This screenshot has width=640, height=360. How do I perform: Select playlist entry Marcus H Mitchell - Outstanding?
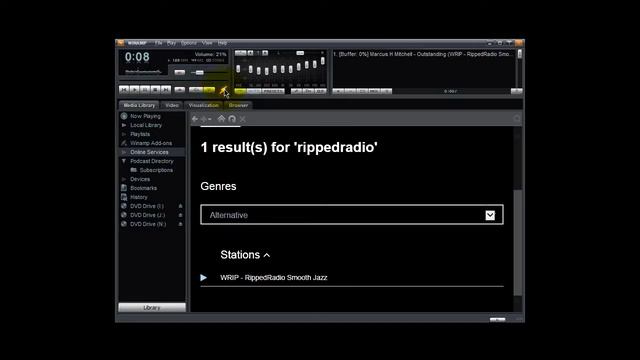[x=422, y=54]
